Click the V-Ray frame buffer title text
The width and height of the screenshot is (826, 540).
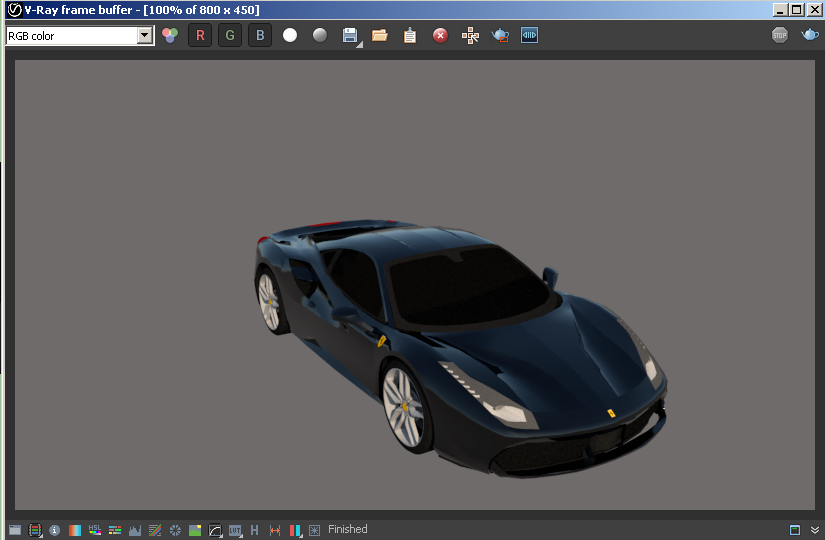[142, 9]
